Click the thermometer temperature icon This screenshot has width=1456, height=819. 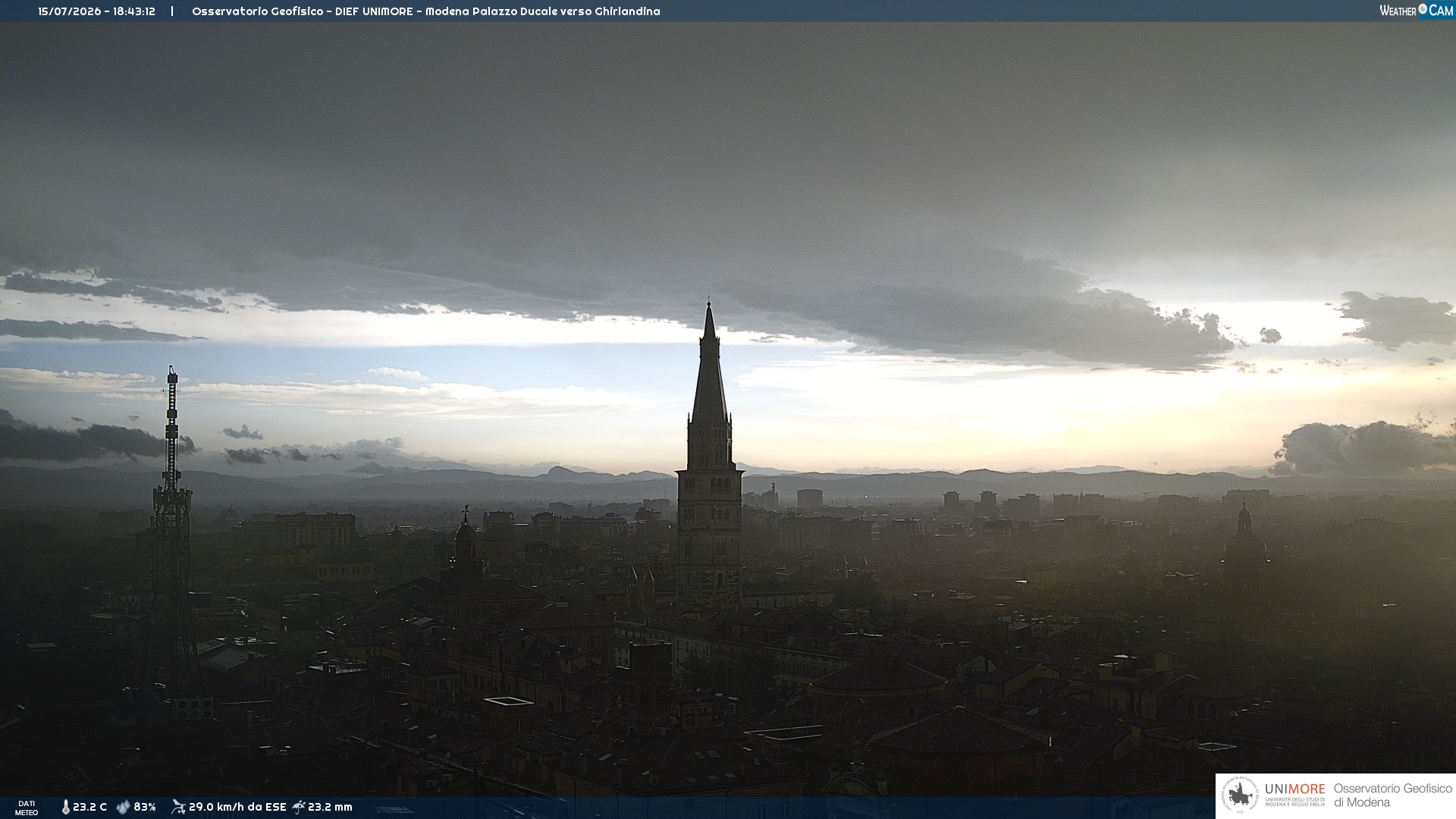click(65, 808)
